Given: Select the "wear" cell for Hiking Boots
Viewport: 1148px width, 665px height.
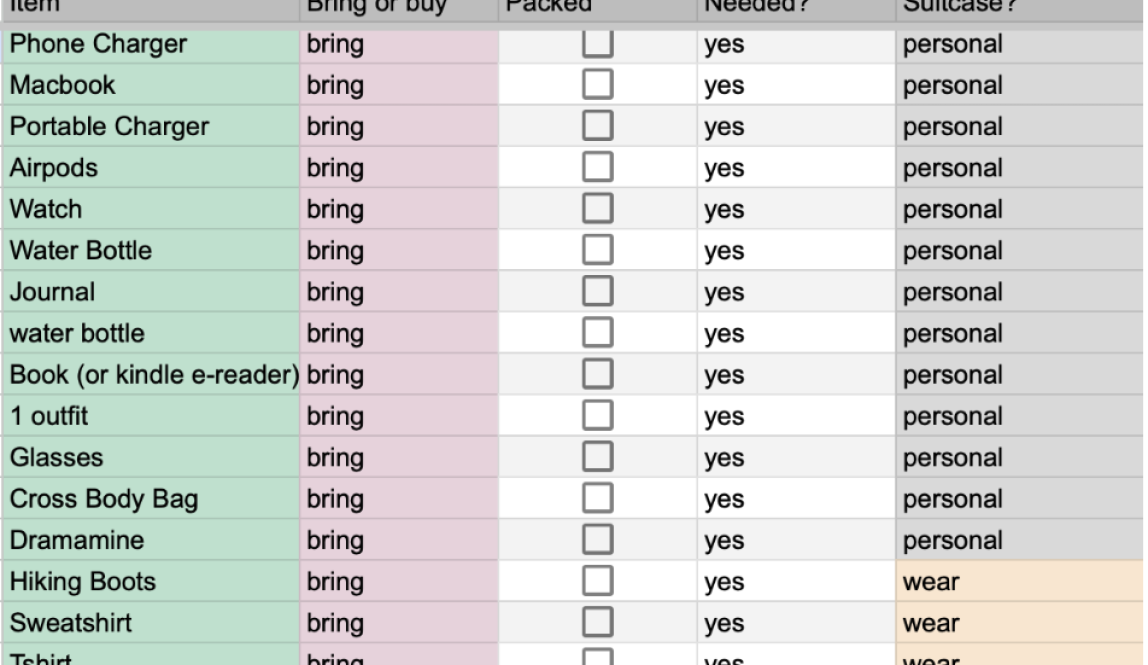Looking at the screenshot, I should pos(1020,582).
